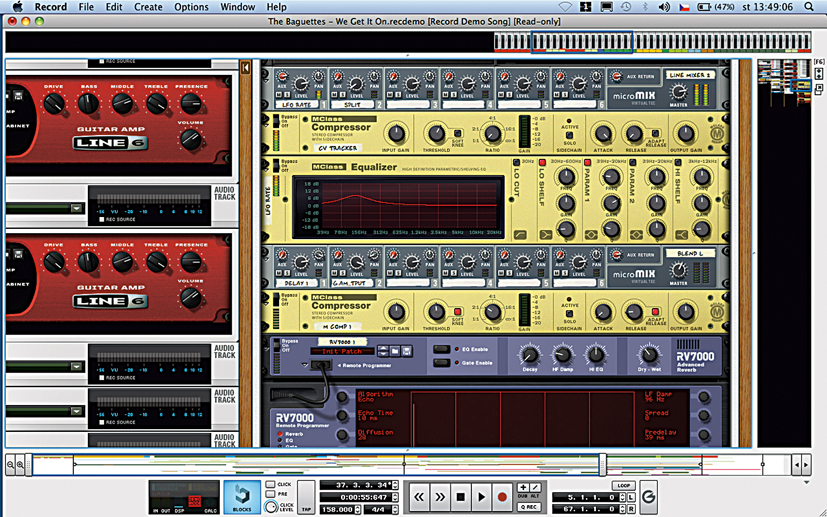Viewport: 827px width, 517px height.
Task: Click the Blend L mixer Master knob
Action: (x=678, y=271)
